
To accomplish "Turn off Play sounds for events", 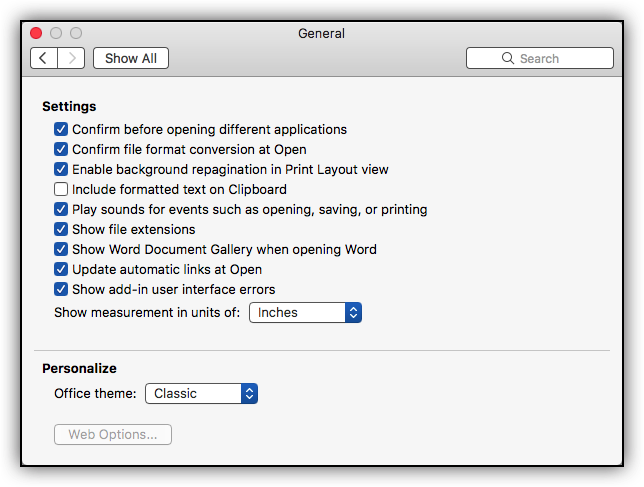I will click(61, 209).
